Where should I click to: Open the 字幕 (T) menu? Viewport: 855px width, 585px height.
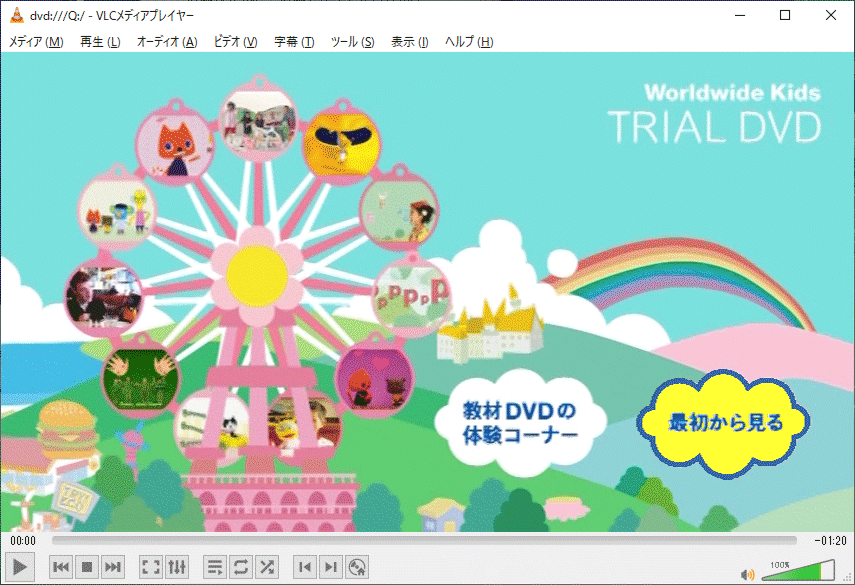(x=294, y=42)
